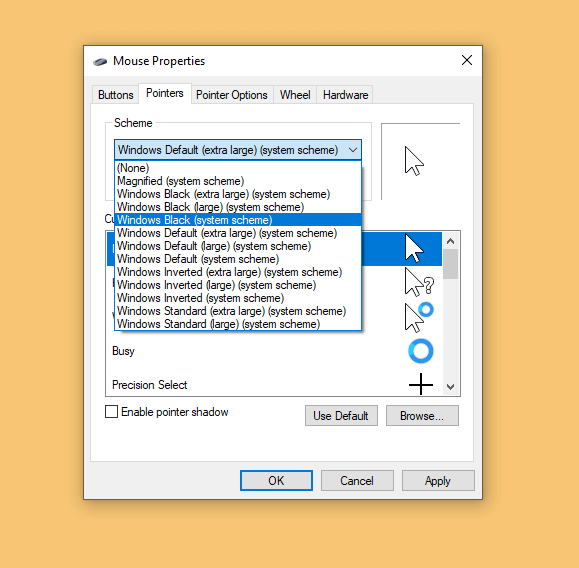This screenshot has width=579, height=568.
Task: Choose Windows Default (extra large) in list
Action: [x=238, y=233]
